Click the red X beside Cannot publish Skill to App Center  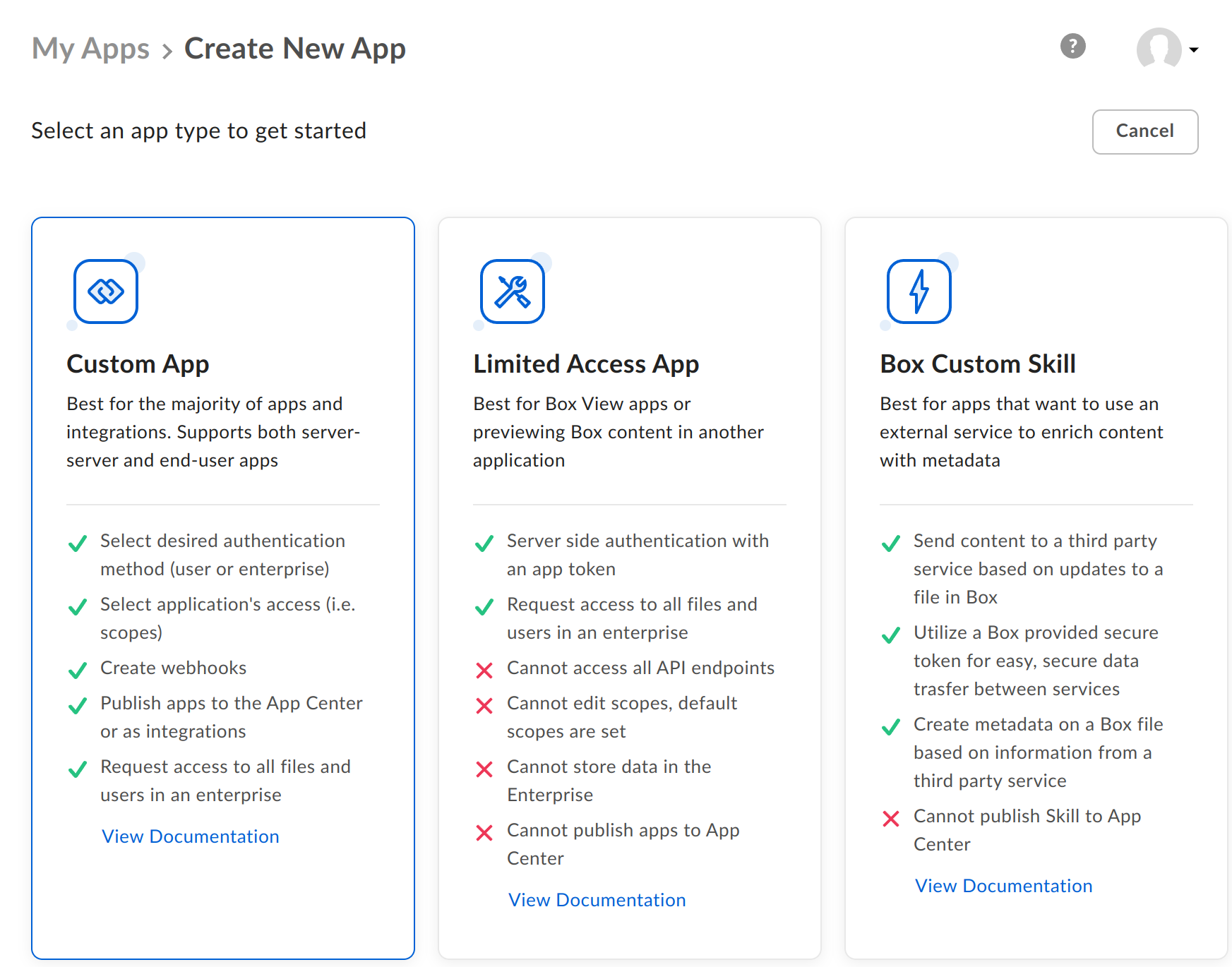(x=891, y=819)
